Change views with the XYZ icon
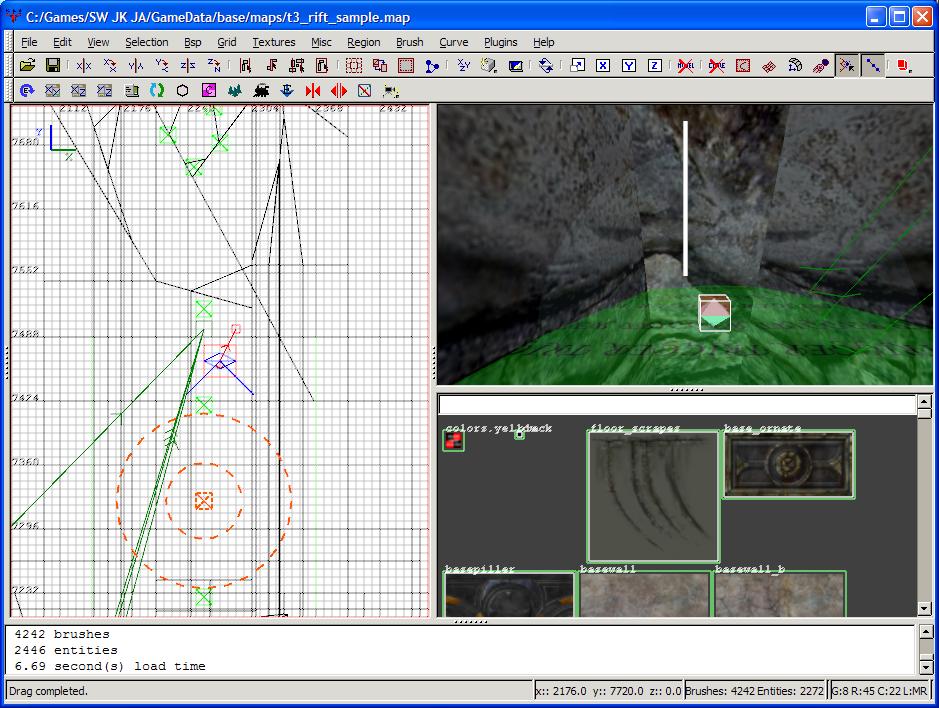This screenshot has width=939, height=708. [464, 65]
